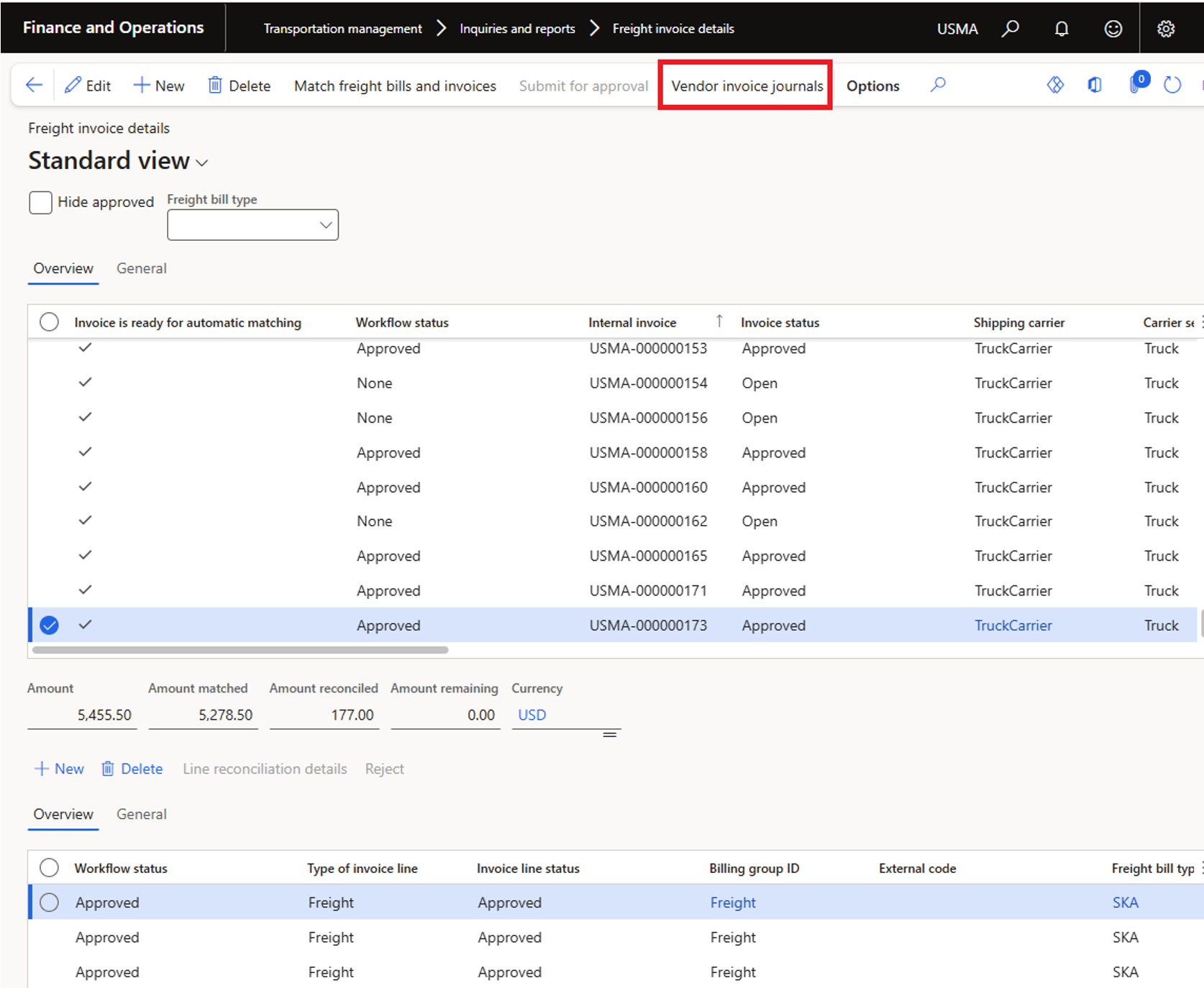1204x988 pixels.
Task: Click the Amount remaining field 0.00
Action: [x=445, y=715]
